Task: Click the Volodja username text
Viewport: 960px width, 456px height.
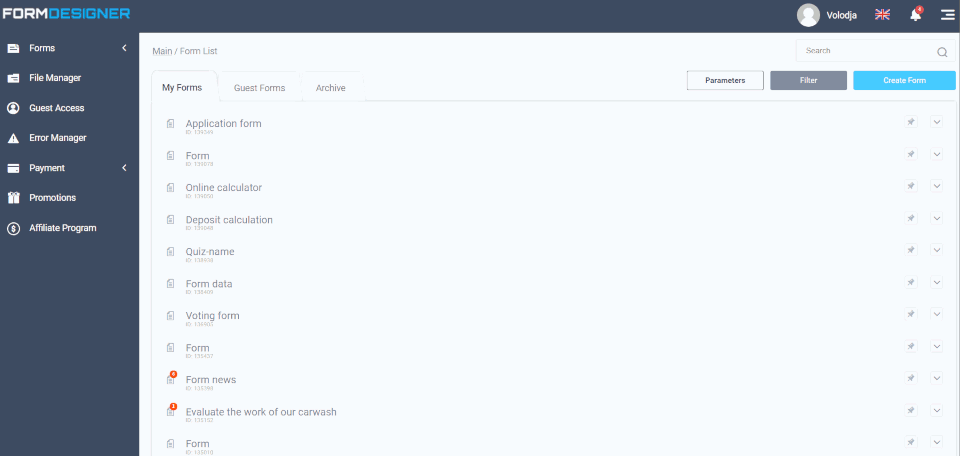Action: pyautogui.click(x=842, y=15)
